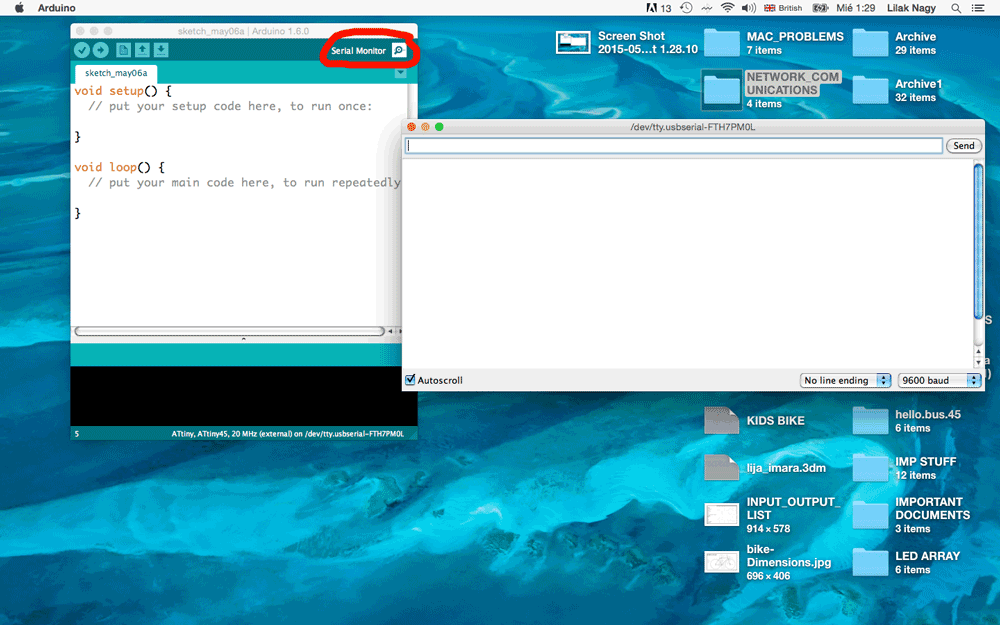1000x625 pixels.
Task: Select the Screen Shot file thumbnail
Action: point(573,43)
